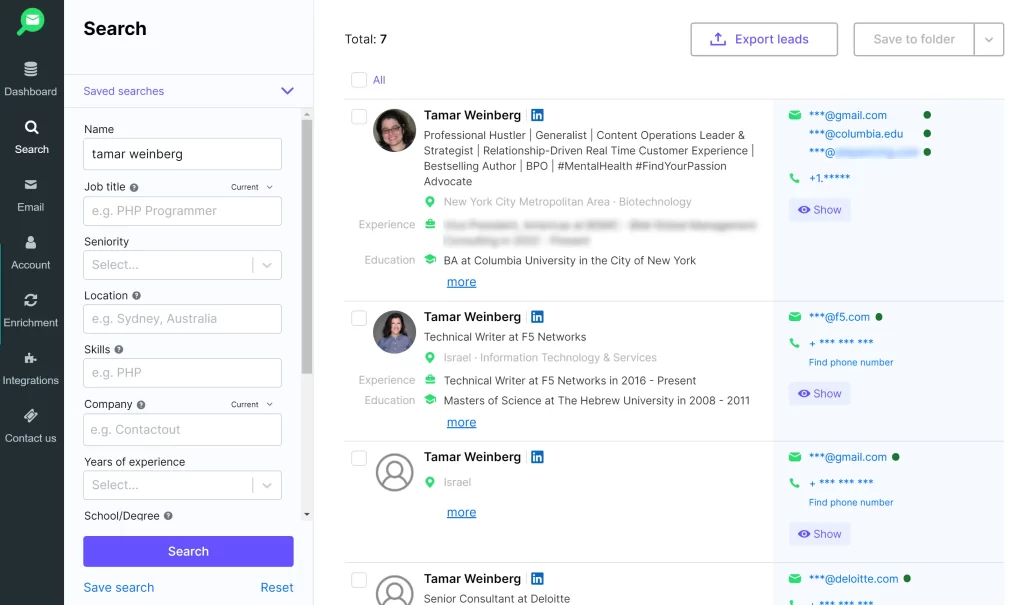Image resolution: width=1024 pixels, height=605 pixels.
Task: Click Show button for the f5.com contact
Action: [820, 393]
